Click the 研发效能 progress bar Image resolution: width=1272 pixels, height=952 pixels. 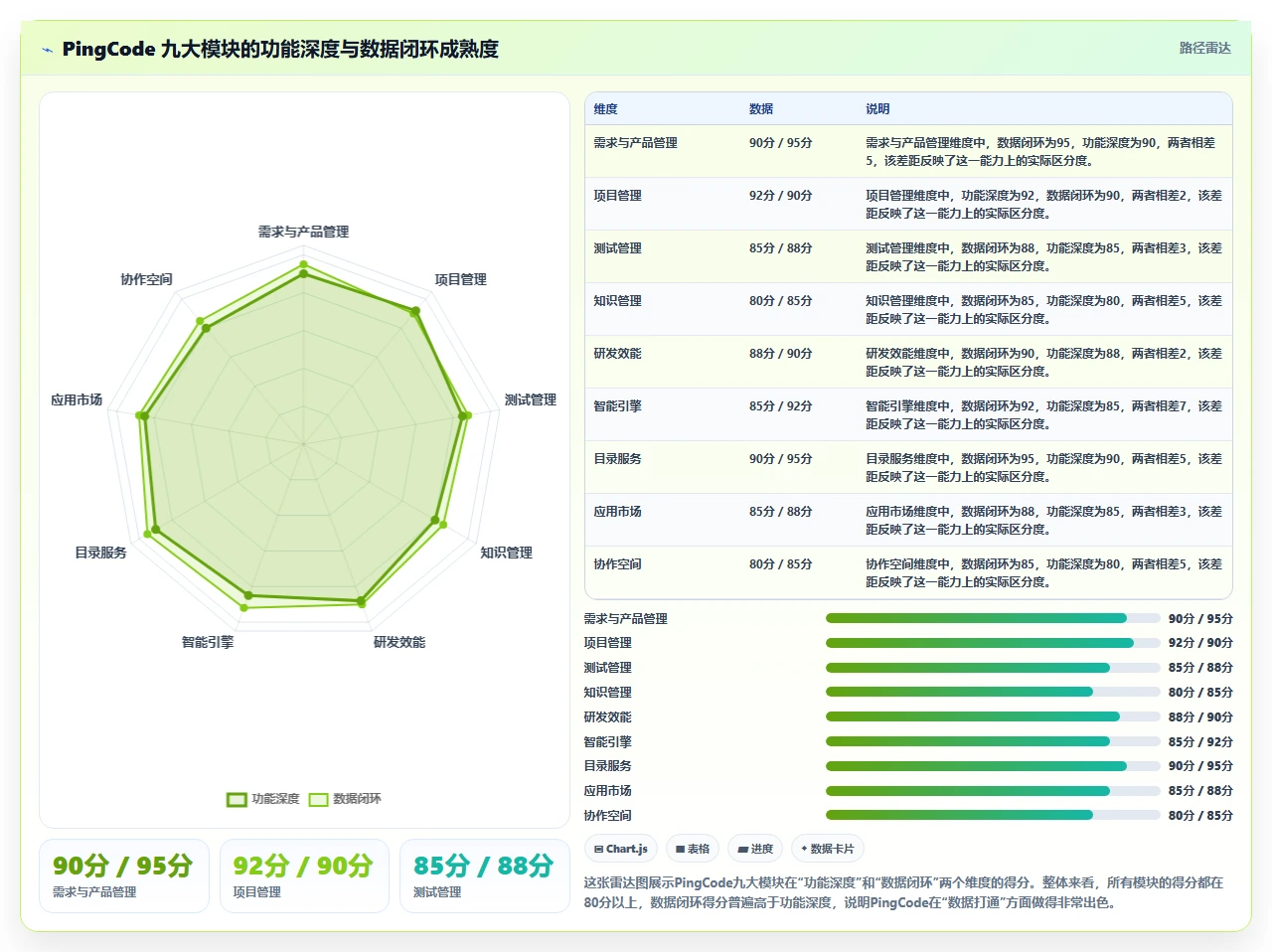pyautogui.click(x=993, y=716)
